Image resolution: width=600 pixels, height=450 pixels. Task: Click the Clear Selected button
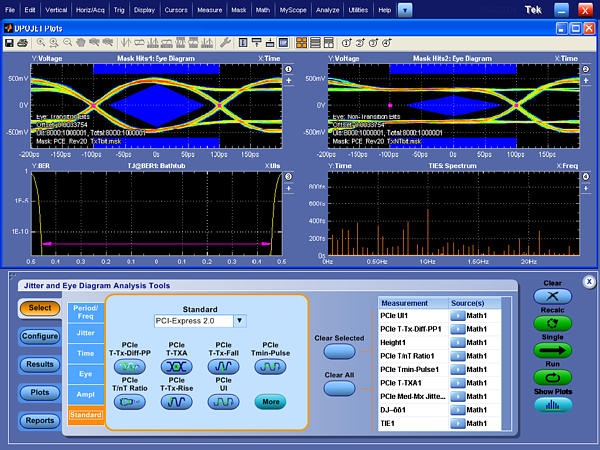point(338,352)
